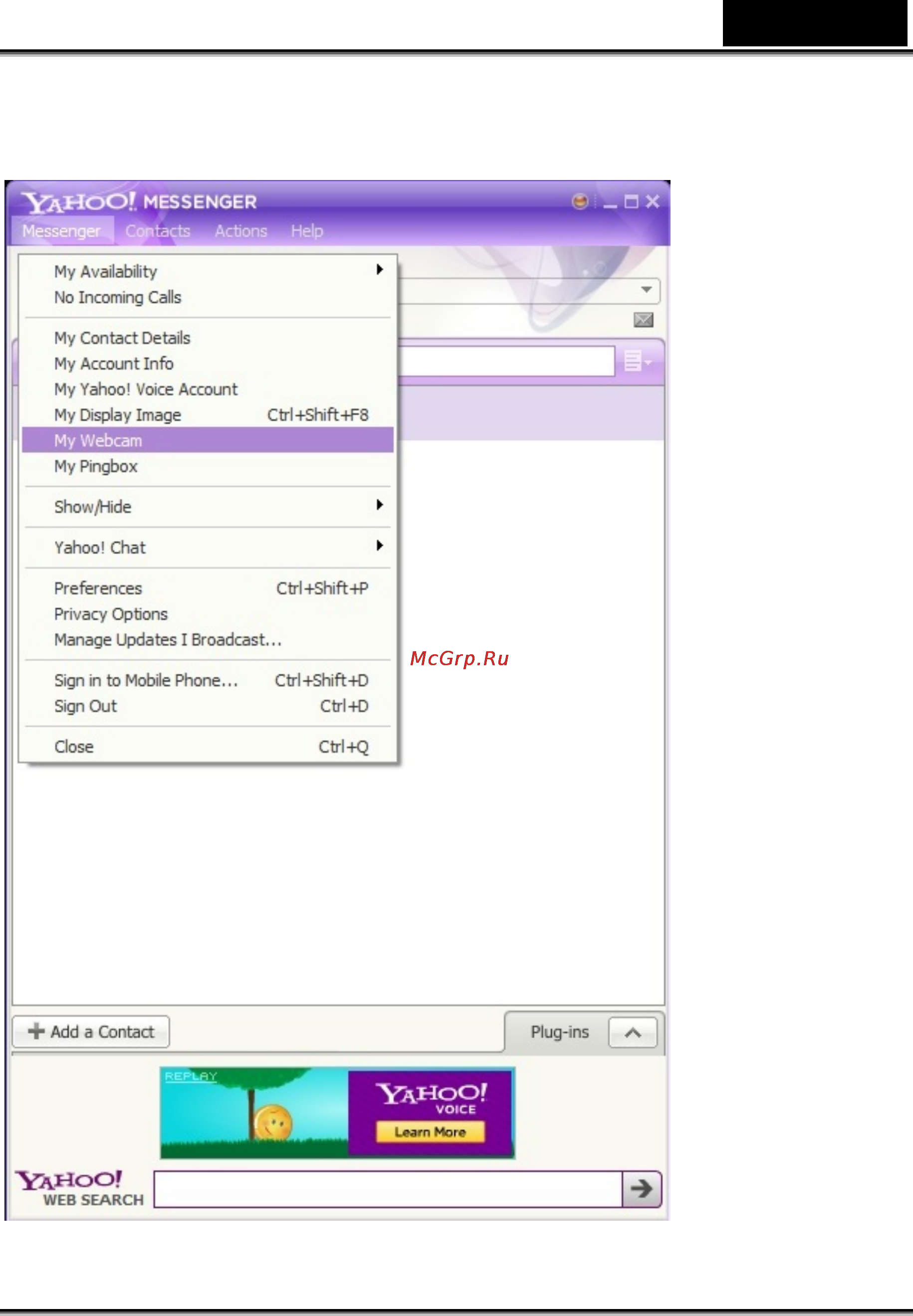Screen dimensions: 913x1316
Task: Open the Messenger menu
Action: [x=62, y=231]
